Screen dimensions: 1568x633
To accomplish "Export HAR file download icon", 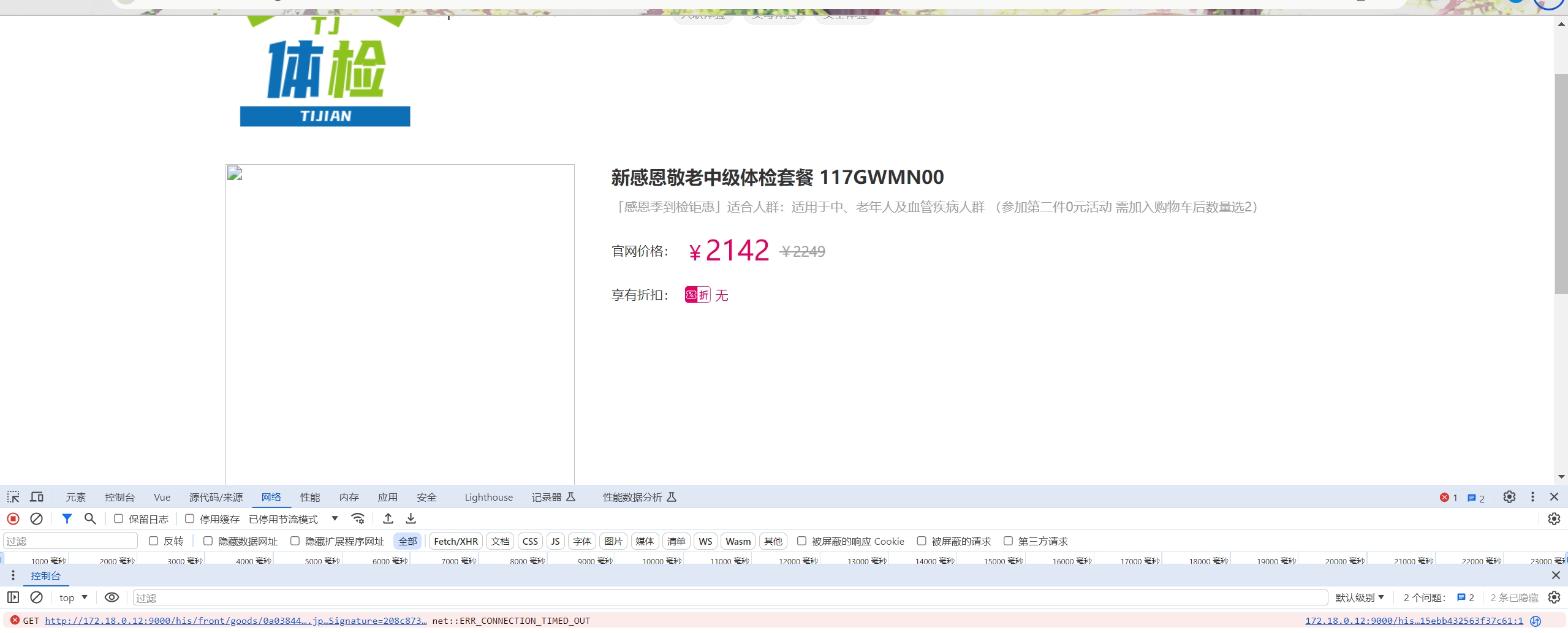I will pos(411,519).
